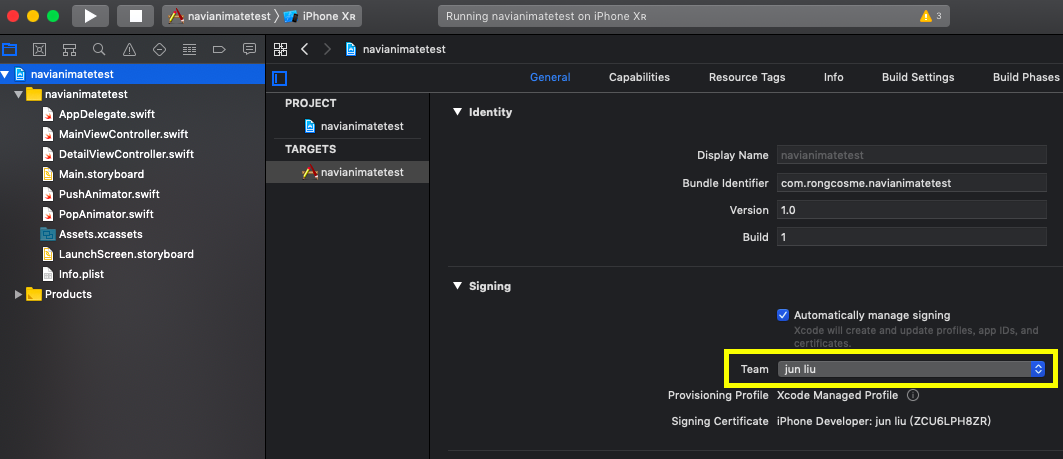Switch to the Build Settings tab
Image resolution: width=1063 pixels, height=459 pixels.
918,77
